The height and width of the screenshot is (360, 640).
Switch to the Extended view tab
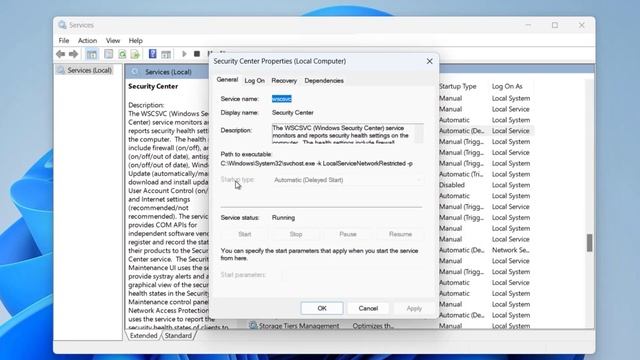(143, 336)
